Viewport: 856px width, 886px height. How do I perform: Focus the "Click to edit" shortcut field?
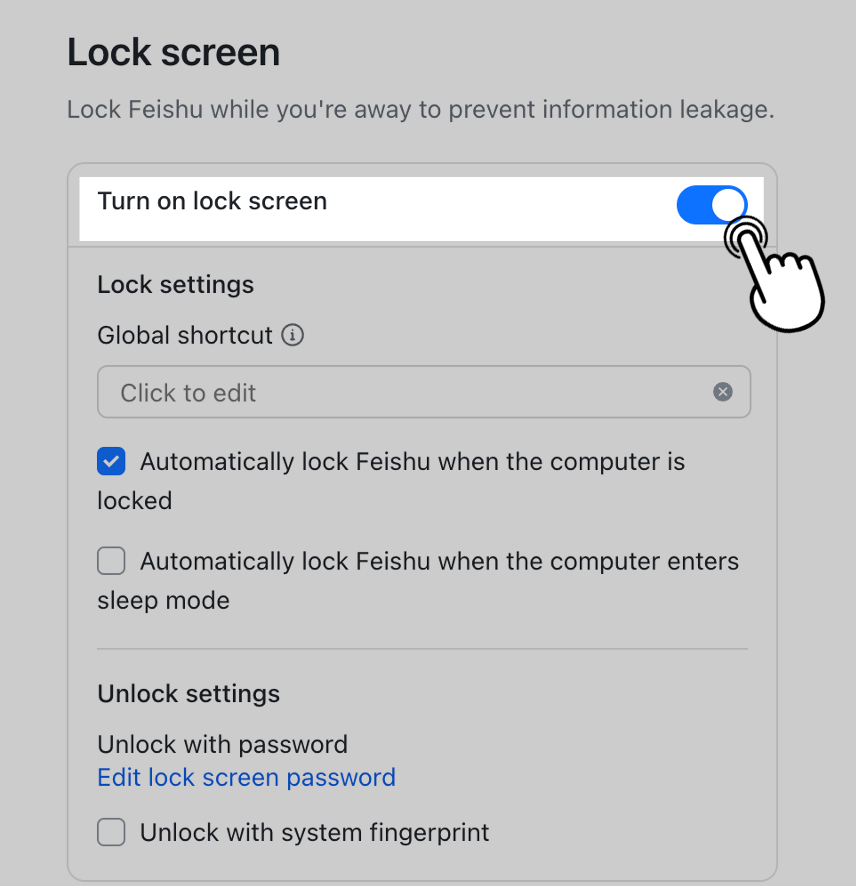[x=400, y=392]
